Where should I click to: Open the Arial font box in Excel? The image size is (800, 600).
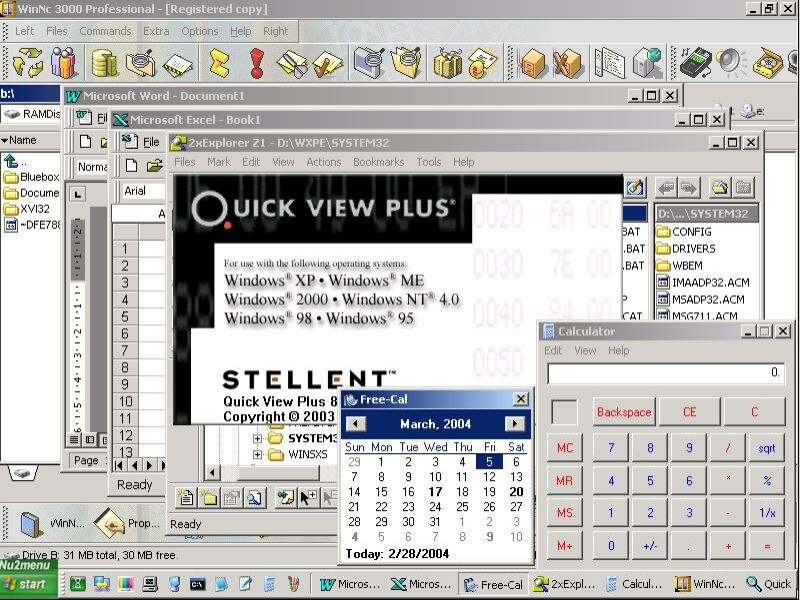point(142,191)
